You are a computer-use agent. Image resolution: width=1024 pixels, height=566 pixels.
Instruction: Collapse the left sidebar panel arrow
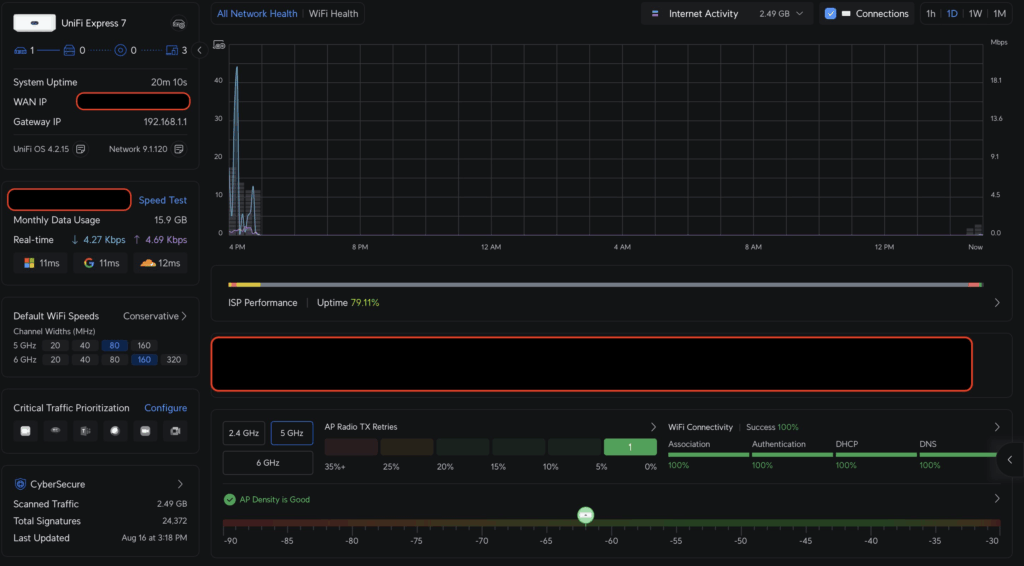[200, 49]
